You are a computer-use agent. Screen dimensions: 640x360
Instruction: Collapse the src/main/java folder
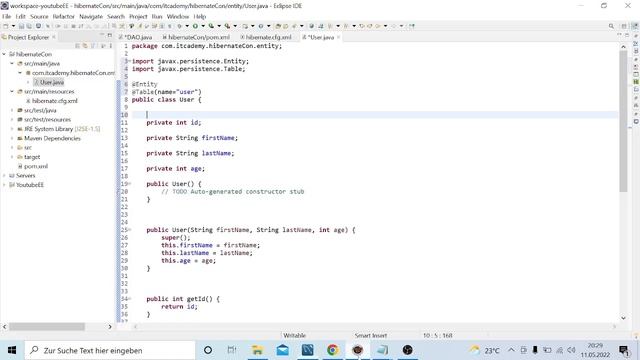[x=12, y=63]
